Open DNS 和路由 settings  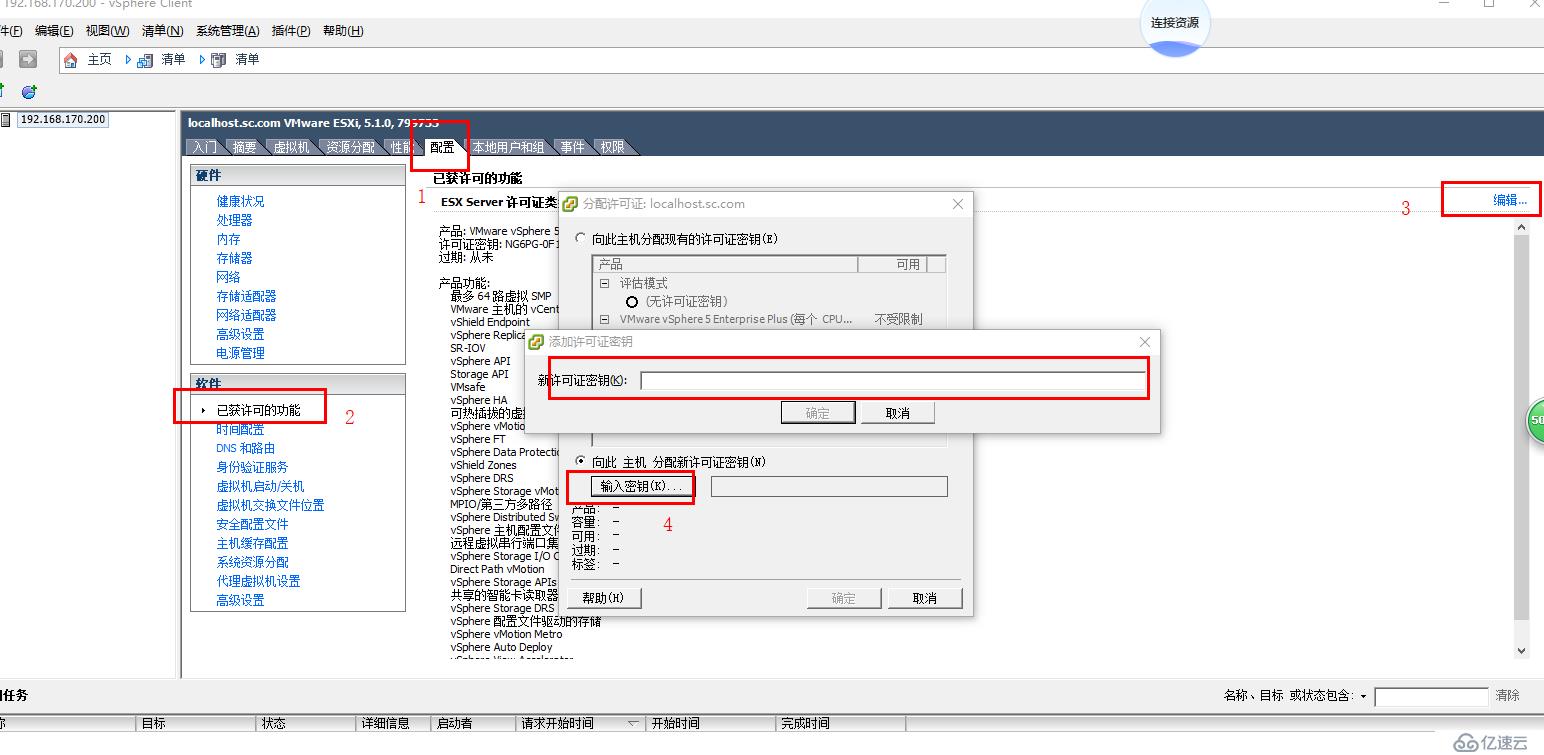click(x=246, y=448)
